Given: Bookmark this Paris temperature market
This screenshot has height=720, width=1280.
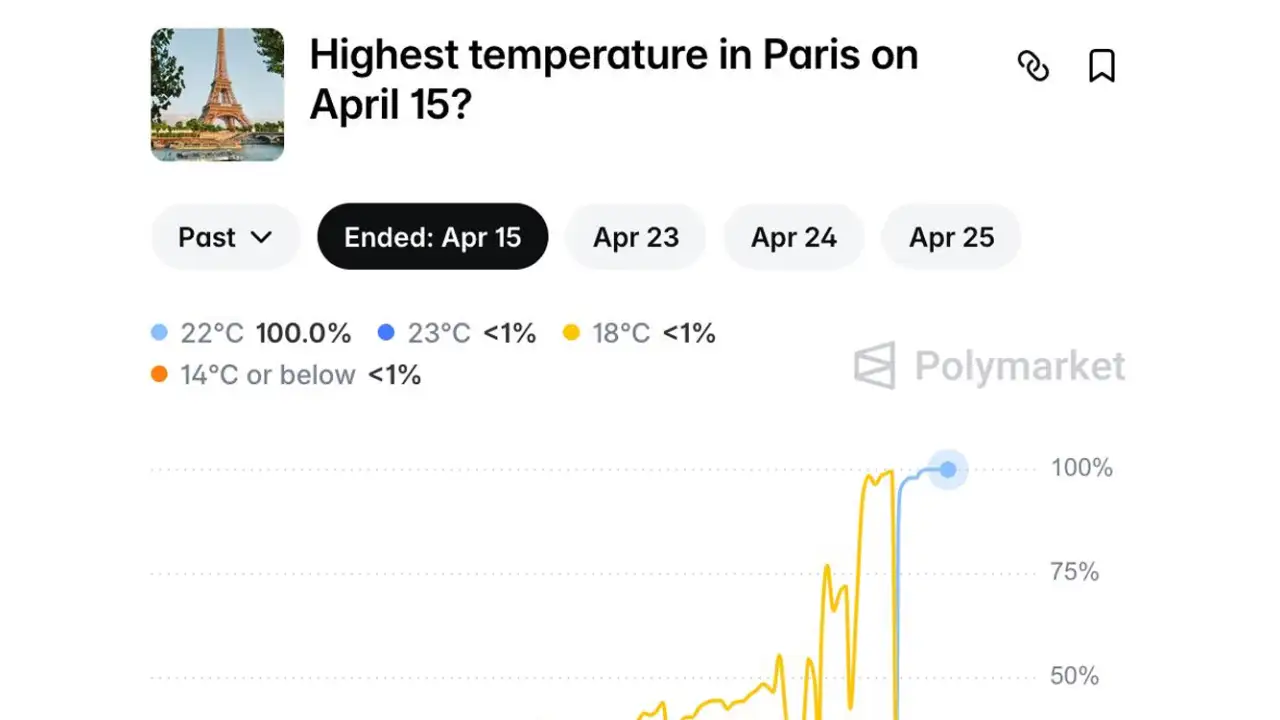Looking at the screenshot, I should point(1101,66).
